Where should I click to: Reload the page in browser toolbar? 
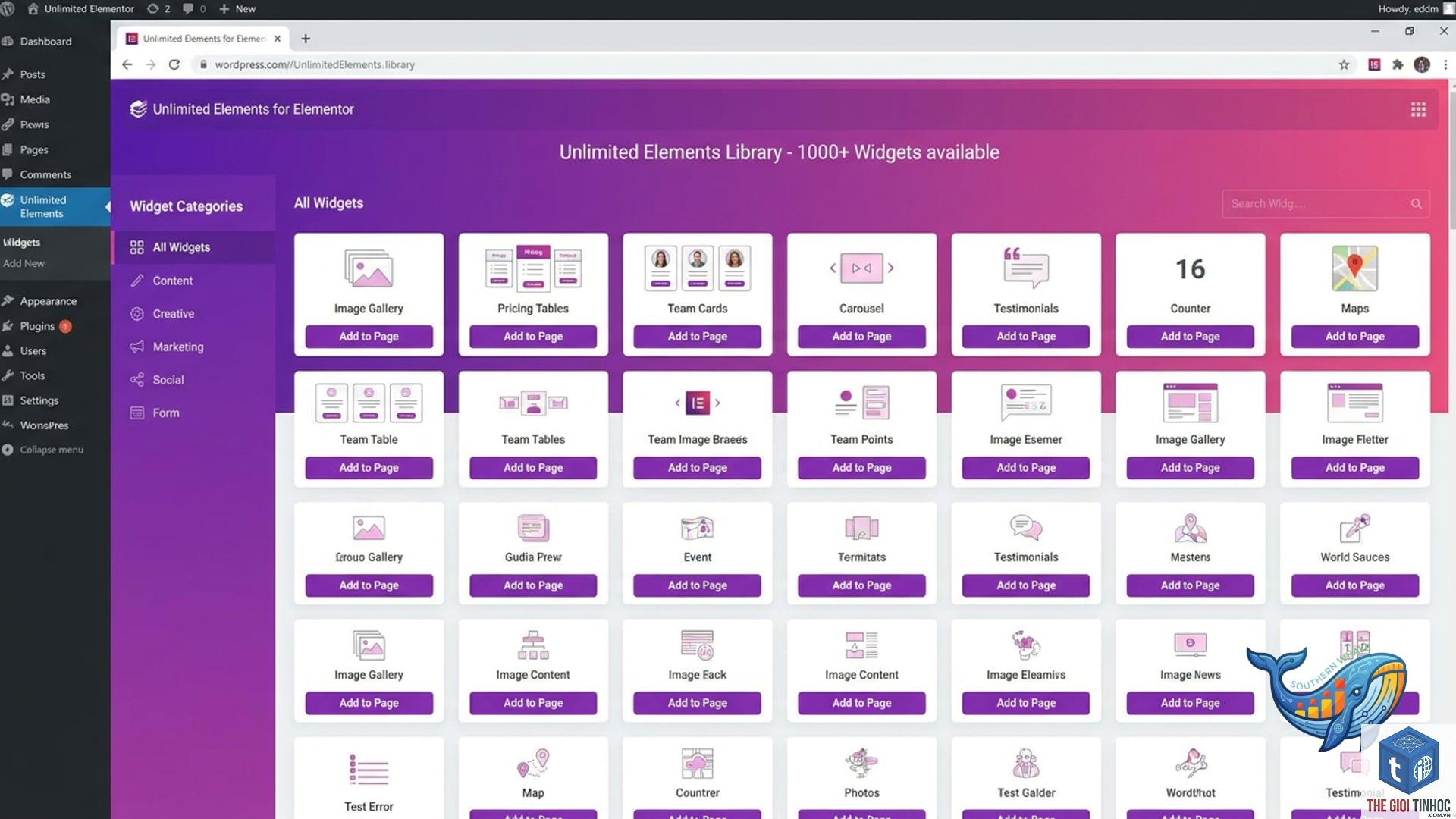[x=174, y=64]
